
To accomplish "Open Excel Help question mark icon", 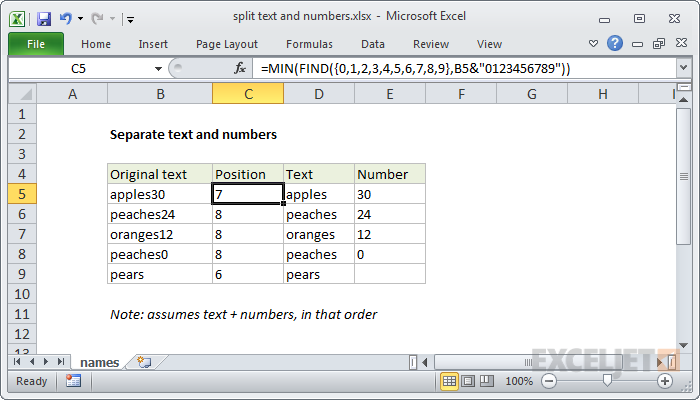I will [x=615, y=44].
